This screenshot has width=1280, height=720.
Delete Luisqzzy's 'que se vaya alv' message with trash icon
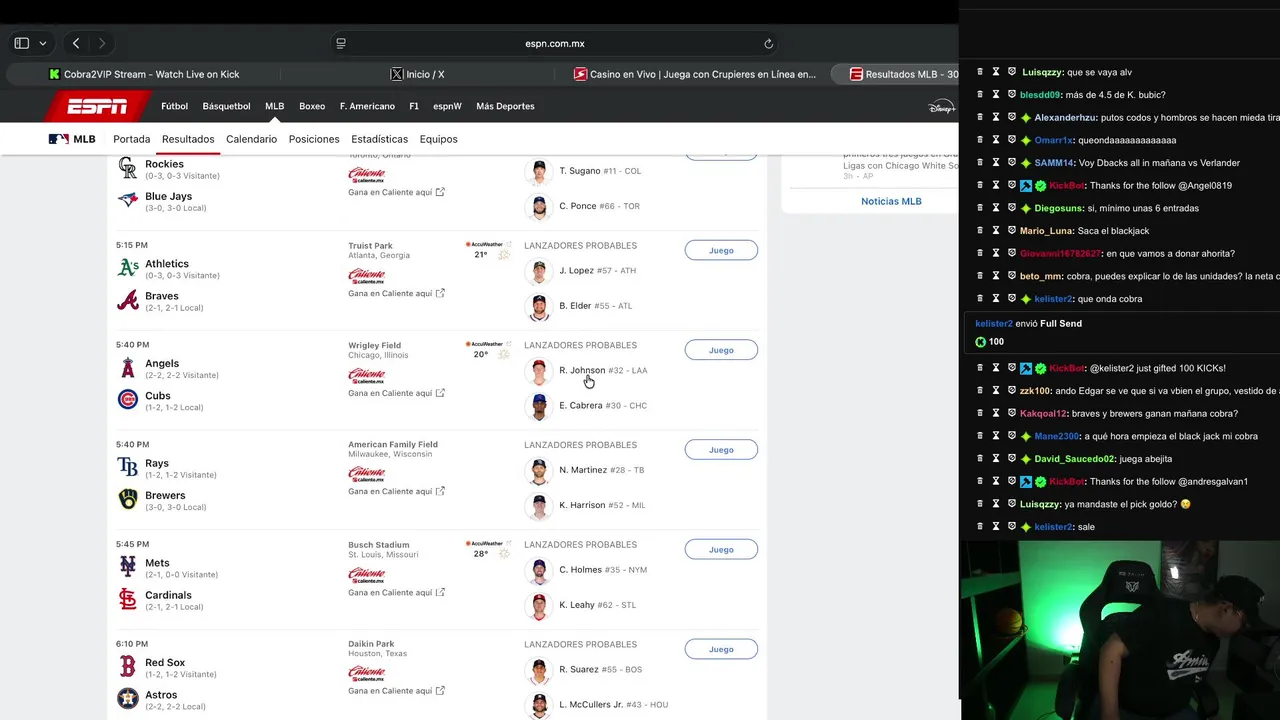tap(980, 72)
